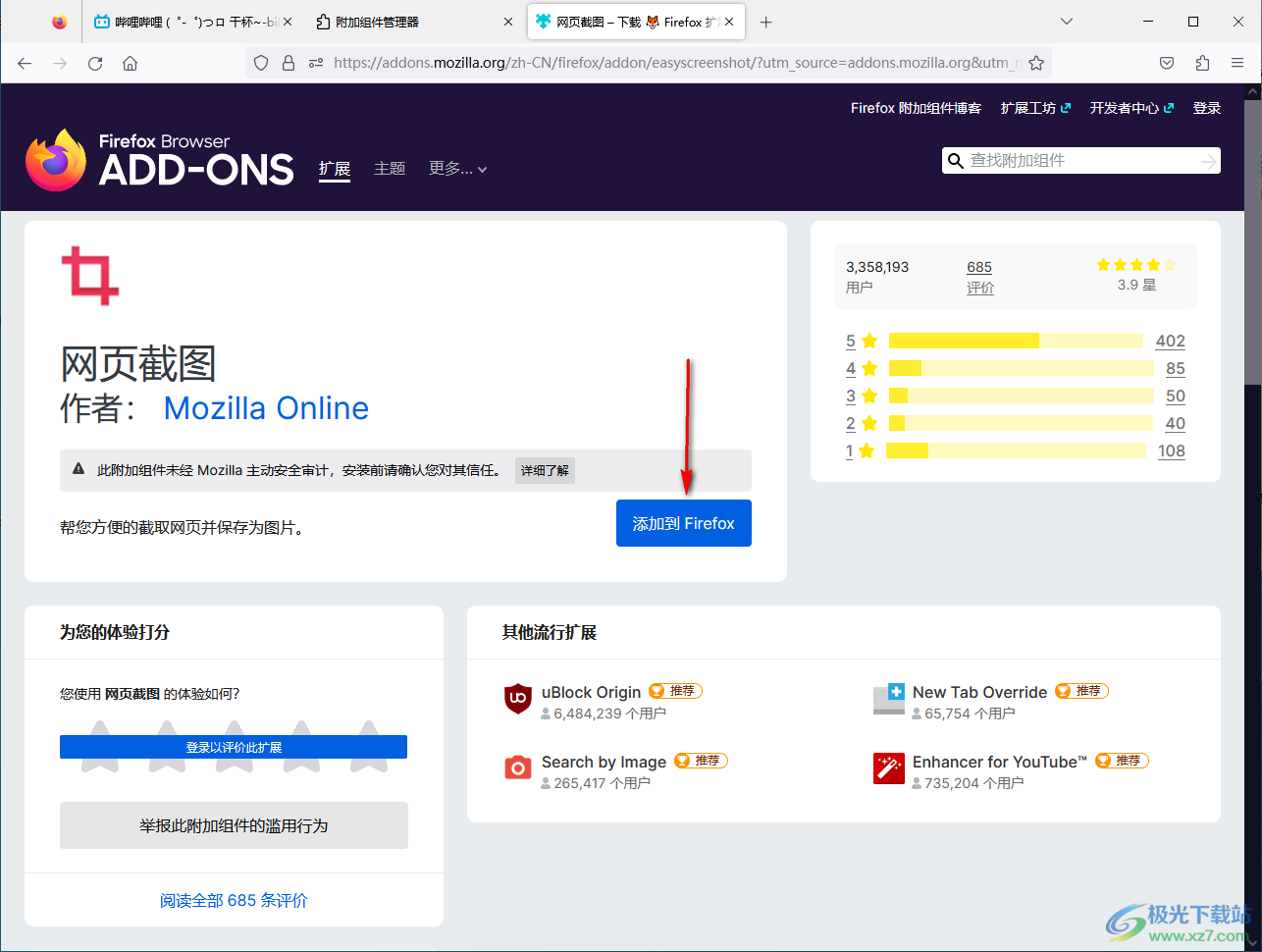
Task: Filter reviews by 4 star bar
Action: [x=1021, y=368]
